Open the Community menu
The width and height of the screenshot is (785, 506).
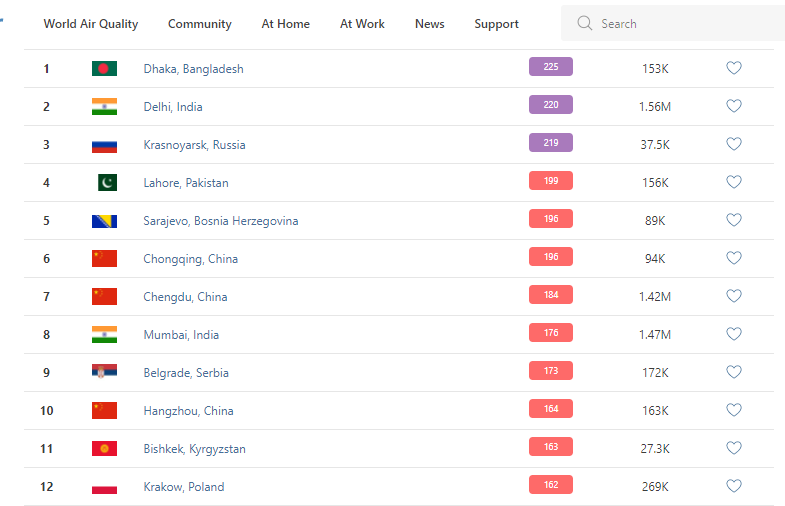coord(200,24)
